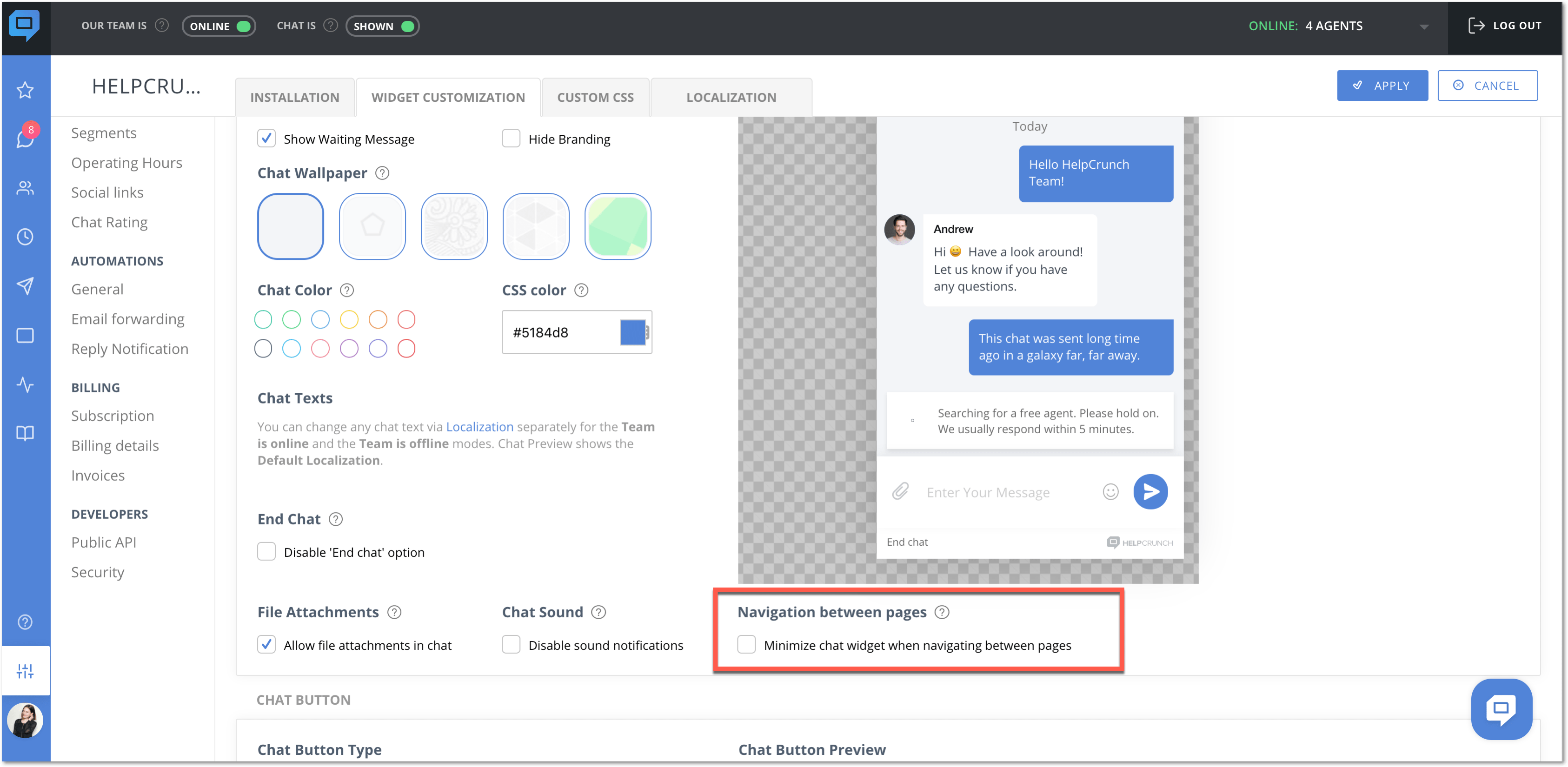Open the floating chat widget button
The image size is (1568, 767).
click(x=1501, y=708)
